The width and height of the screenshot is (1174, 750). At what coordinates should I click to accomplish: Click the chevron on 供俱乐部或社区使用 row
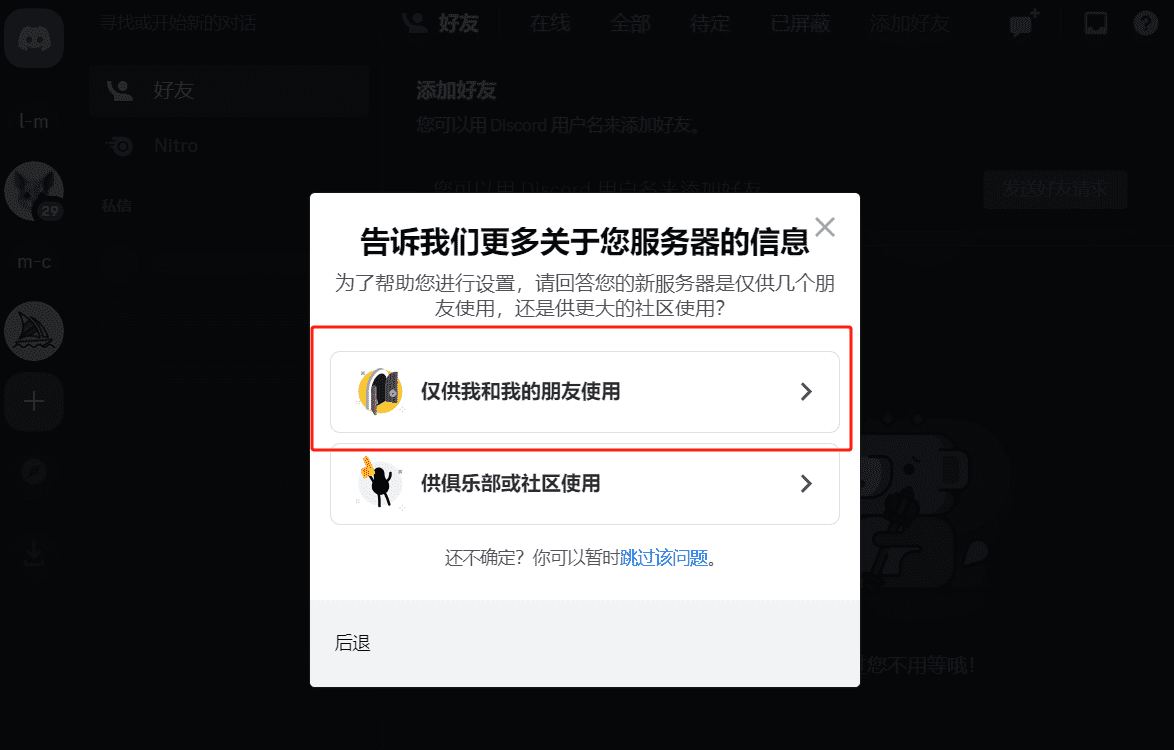(x=806, y=484)
